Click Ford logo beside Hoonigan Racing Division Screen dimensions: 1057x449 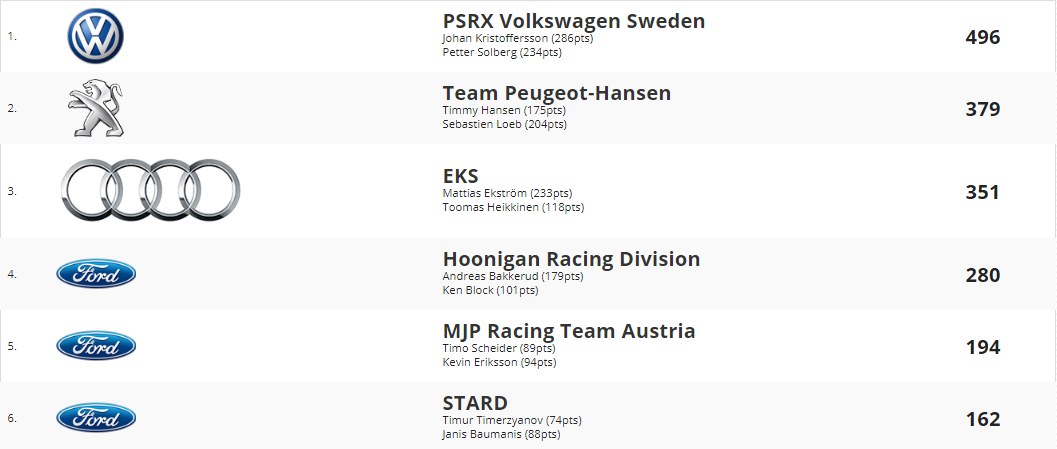(96, 274)
